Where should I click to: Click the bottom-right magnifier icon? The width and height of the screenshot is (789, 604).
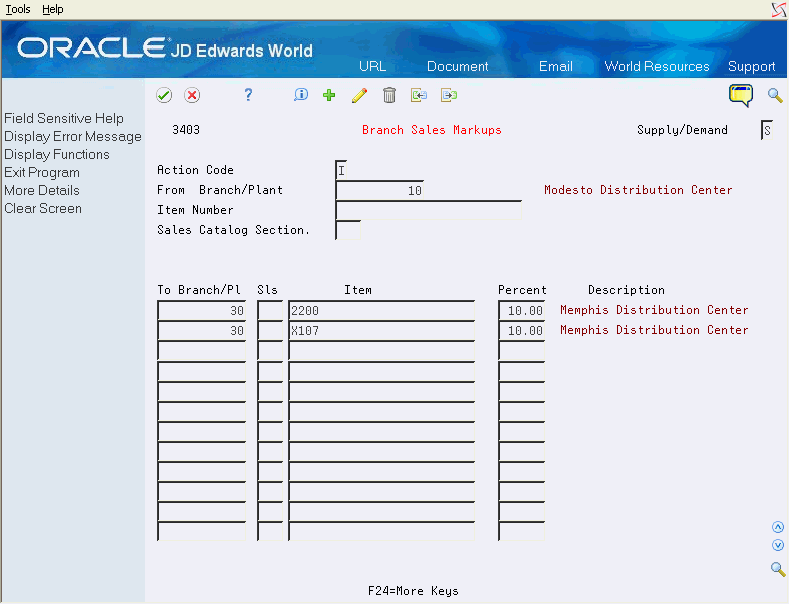778,569
